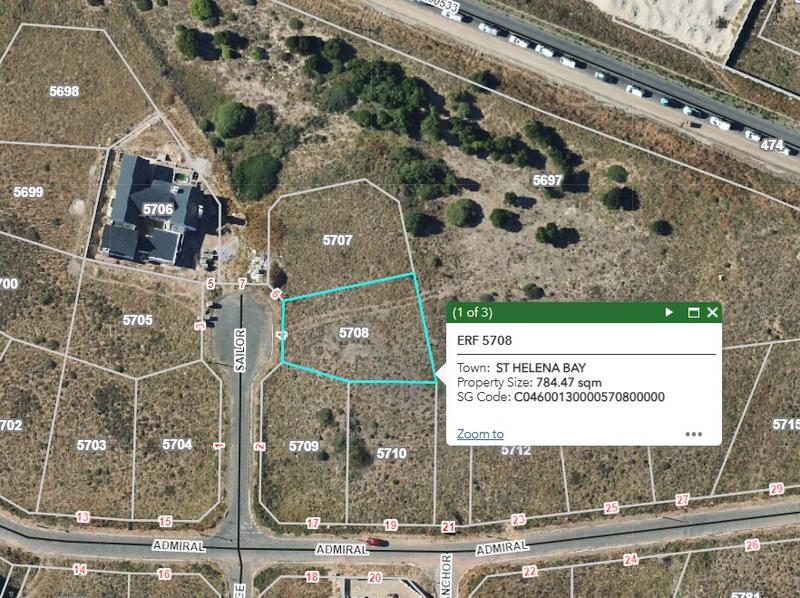The width and height of the screenshot is (800, 598).
Task: Click street number 13 marker
Action: (x=83, y=517)
